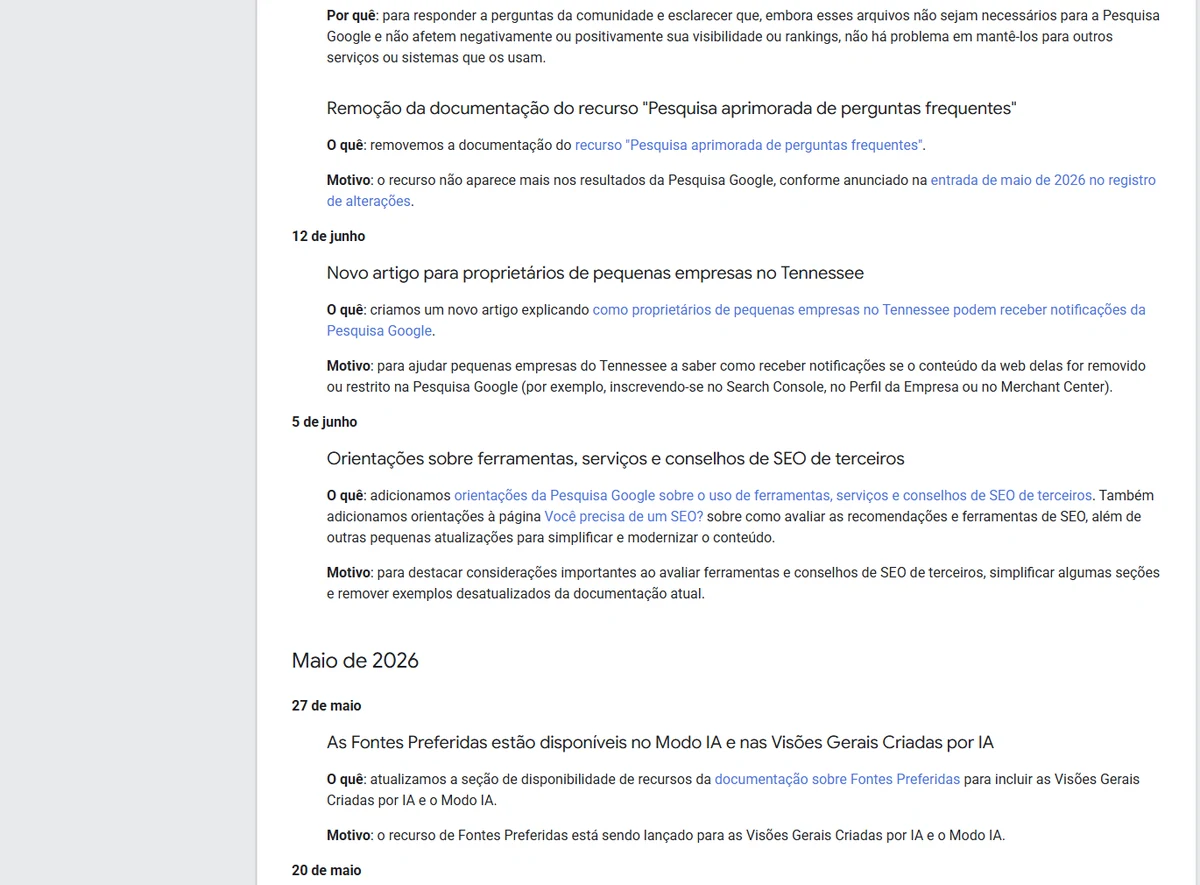Screen dimensions: 1200x885
Task: Select the "Motivo" paragraph about third-party SEO advice
Action: tap(743, 583)
